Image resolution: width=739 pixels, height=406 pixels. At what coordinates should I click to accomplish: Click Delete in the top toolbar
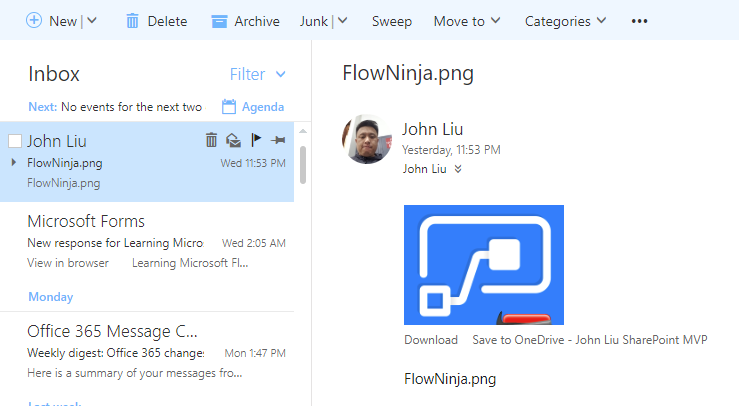(156, 21)
